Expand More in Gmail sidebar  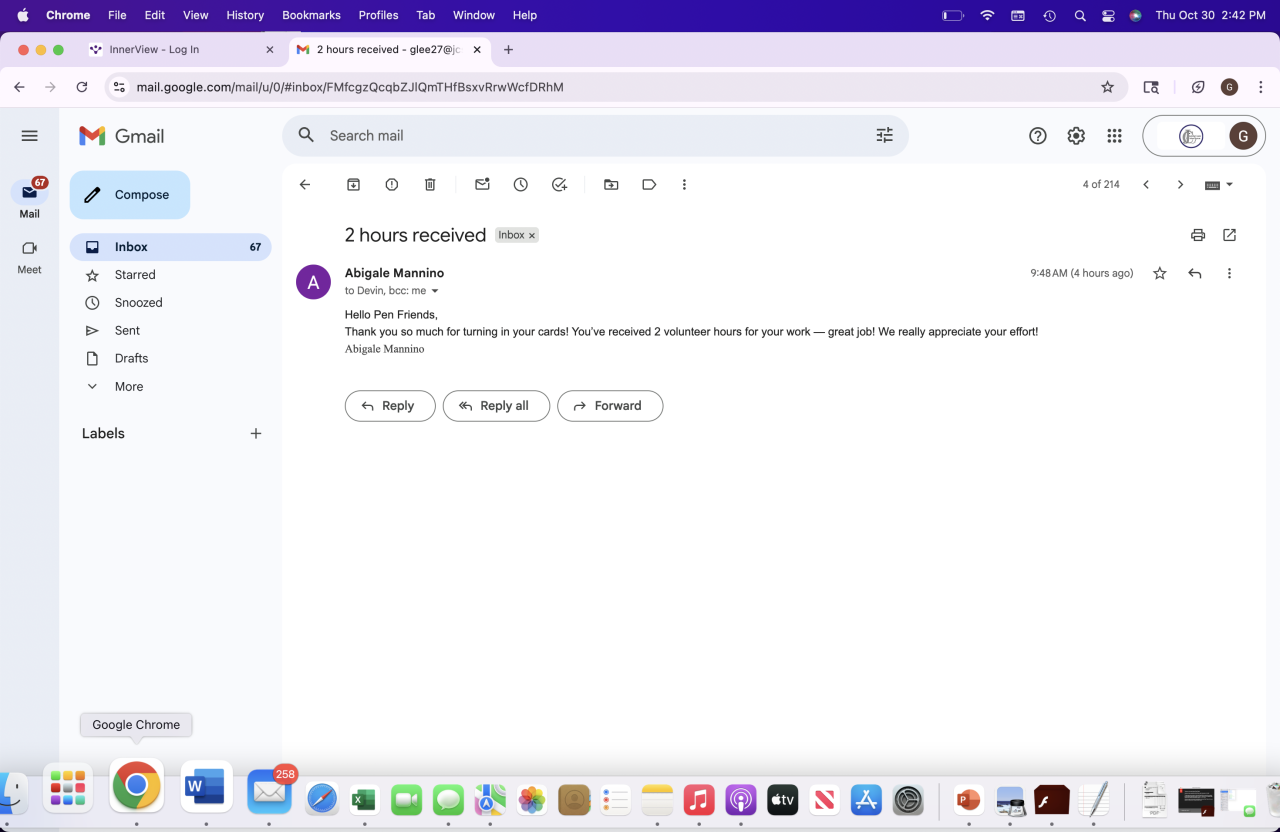[x=129, y=386]
